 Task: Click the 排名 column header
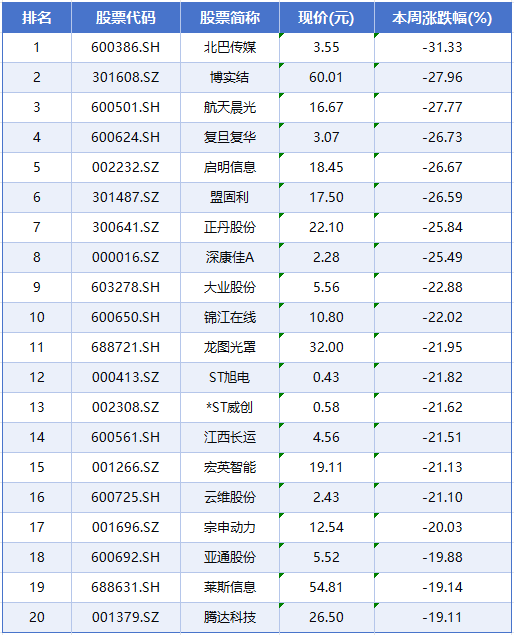[37, 17]
